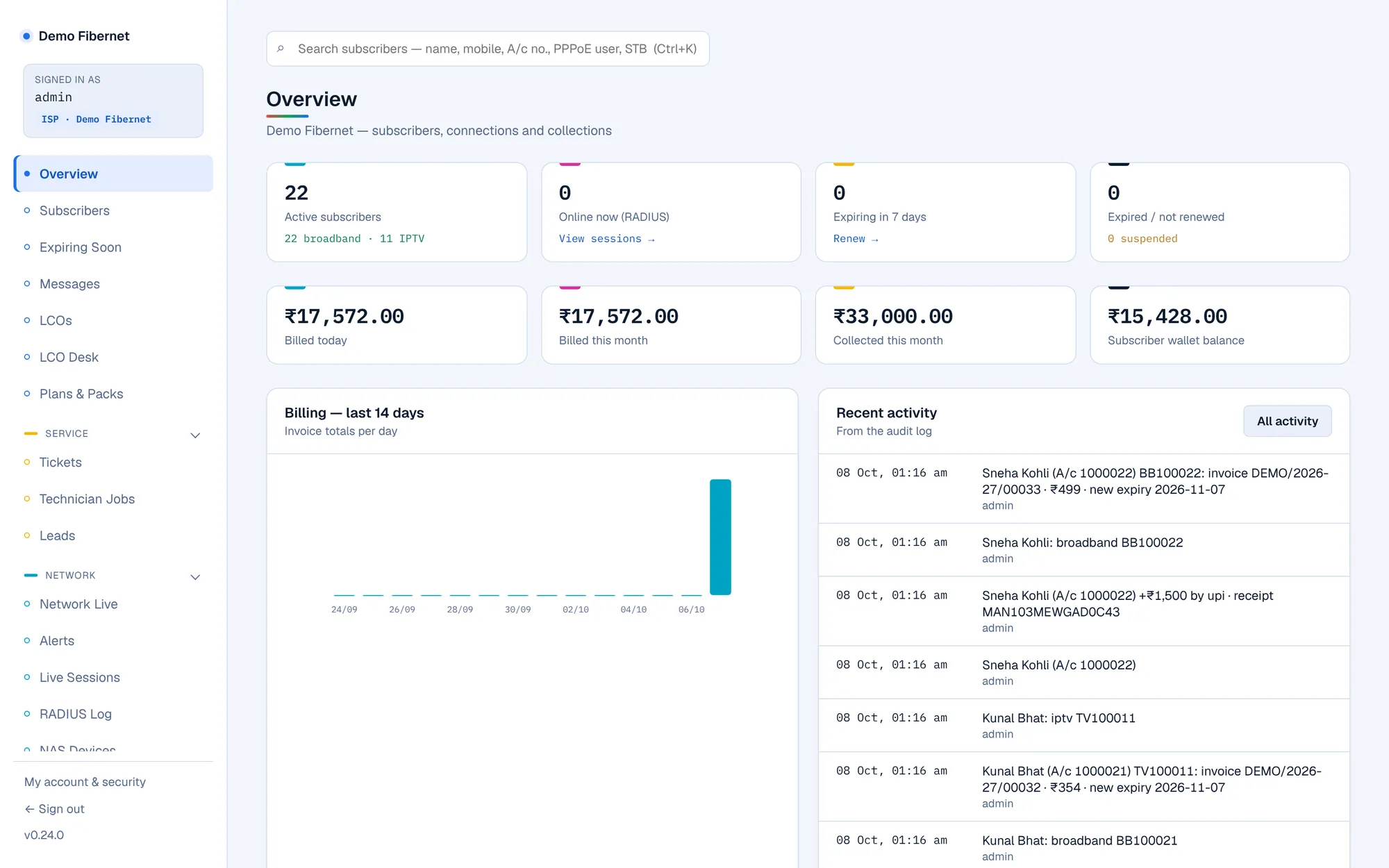Click '22 broadband · 11 IPTV' text
The height and width of the screenshot is (868, 1389).
coord(354,239)
